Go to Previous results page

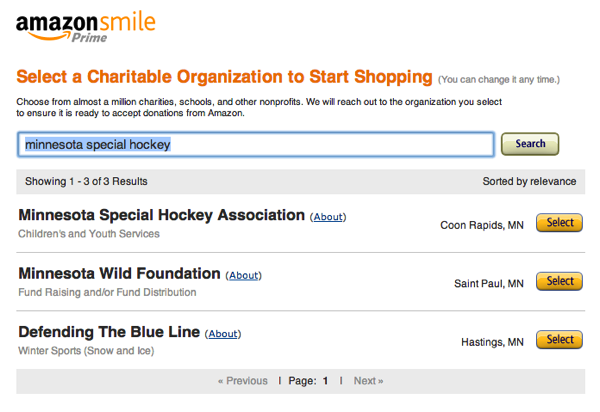click(243, 381)
